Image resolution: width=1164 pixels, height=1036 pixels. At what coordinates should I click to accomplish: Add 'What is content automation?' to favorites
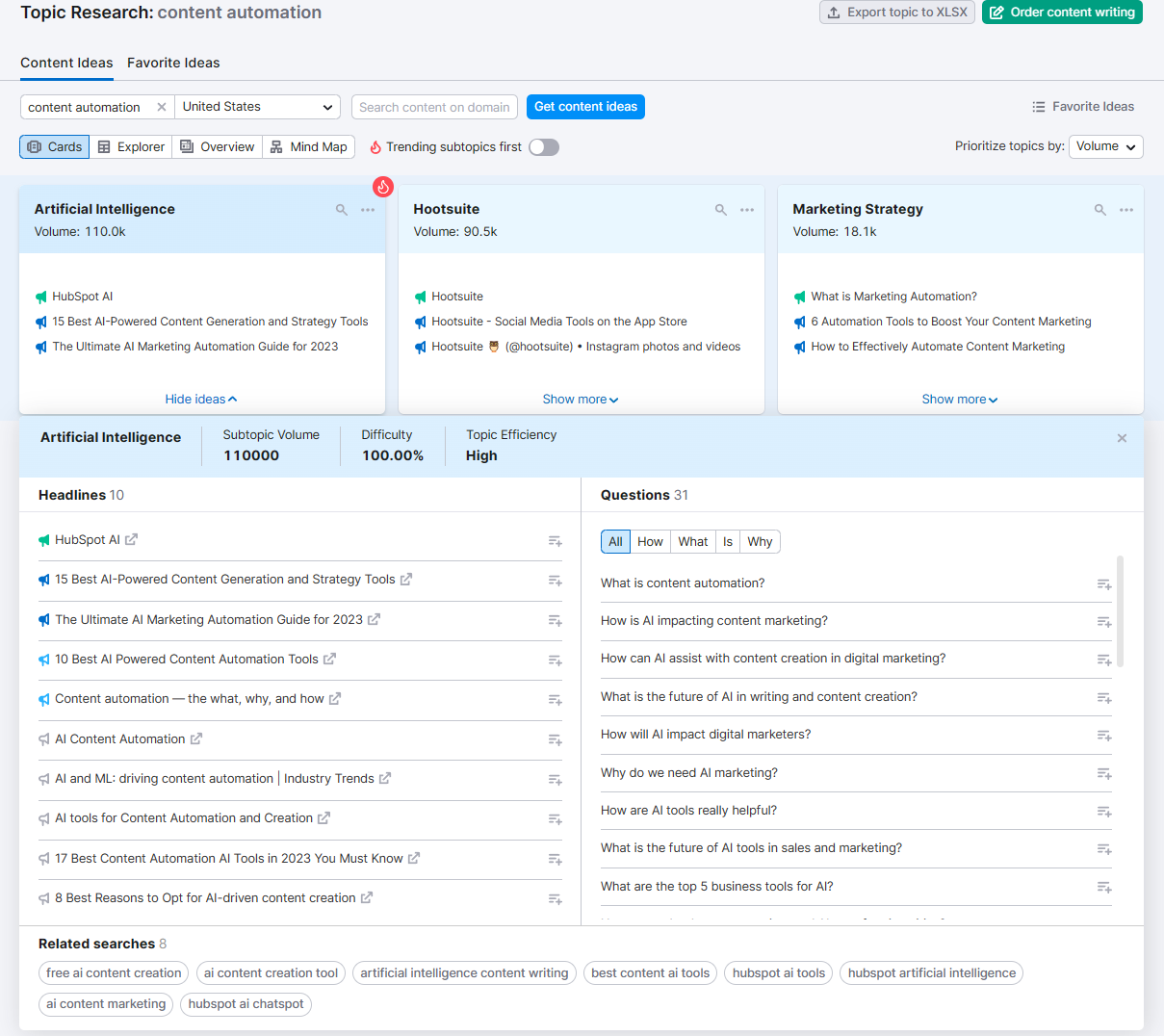(1103, 584)
